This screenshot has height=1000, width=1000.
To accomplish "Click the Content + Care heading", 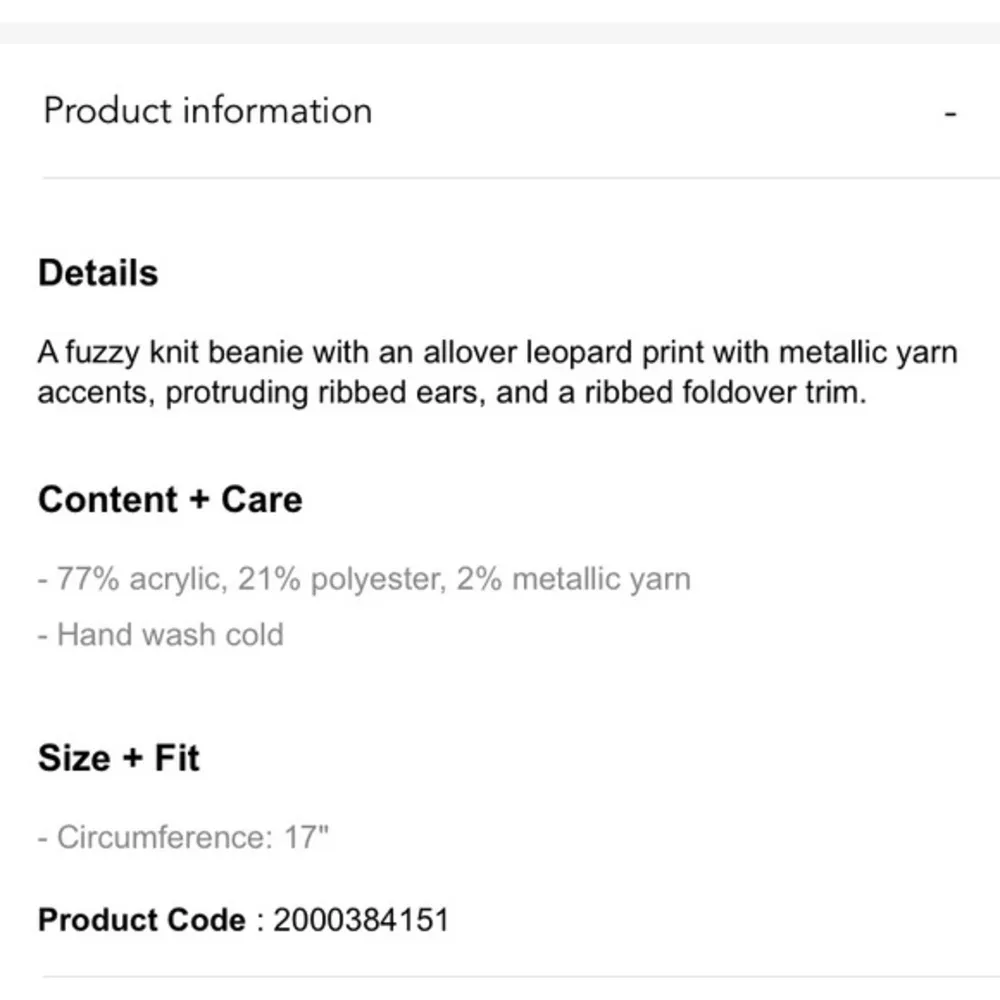I will point(170,499).
